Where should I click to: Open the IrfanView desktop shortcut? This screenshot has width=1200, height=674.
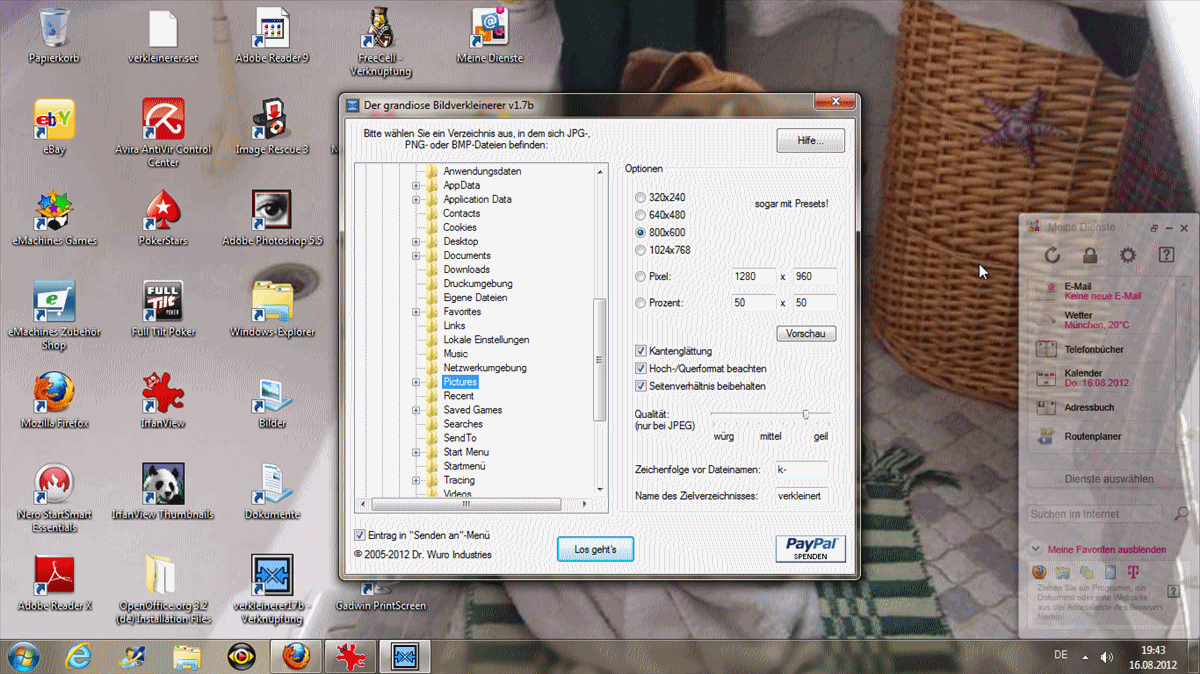pos(162,393)
